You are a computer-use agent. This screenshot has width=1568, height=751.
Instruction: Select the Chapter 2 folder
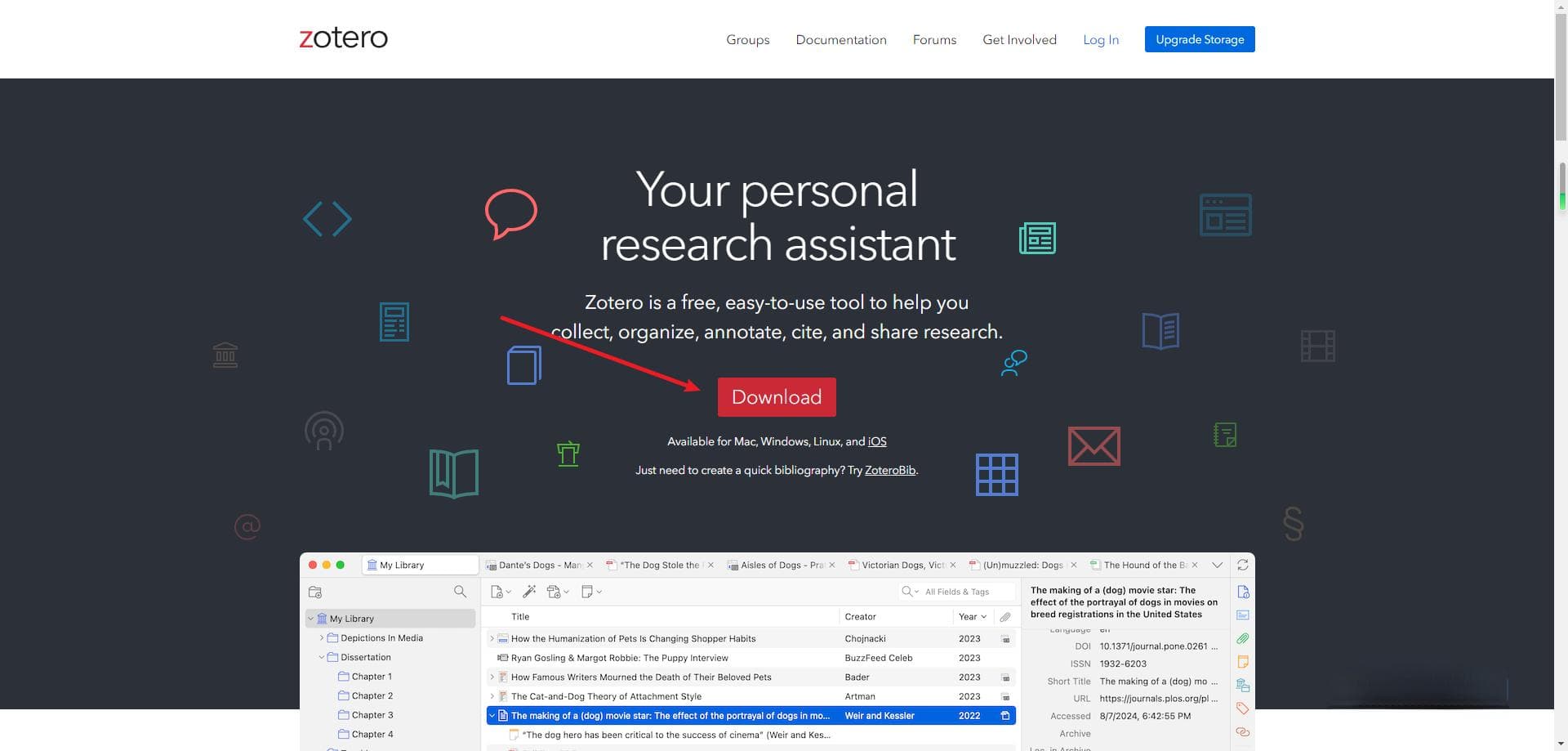click(372, 695)
